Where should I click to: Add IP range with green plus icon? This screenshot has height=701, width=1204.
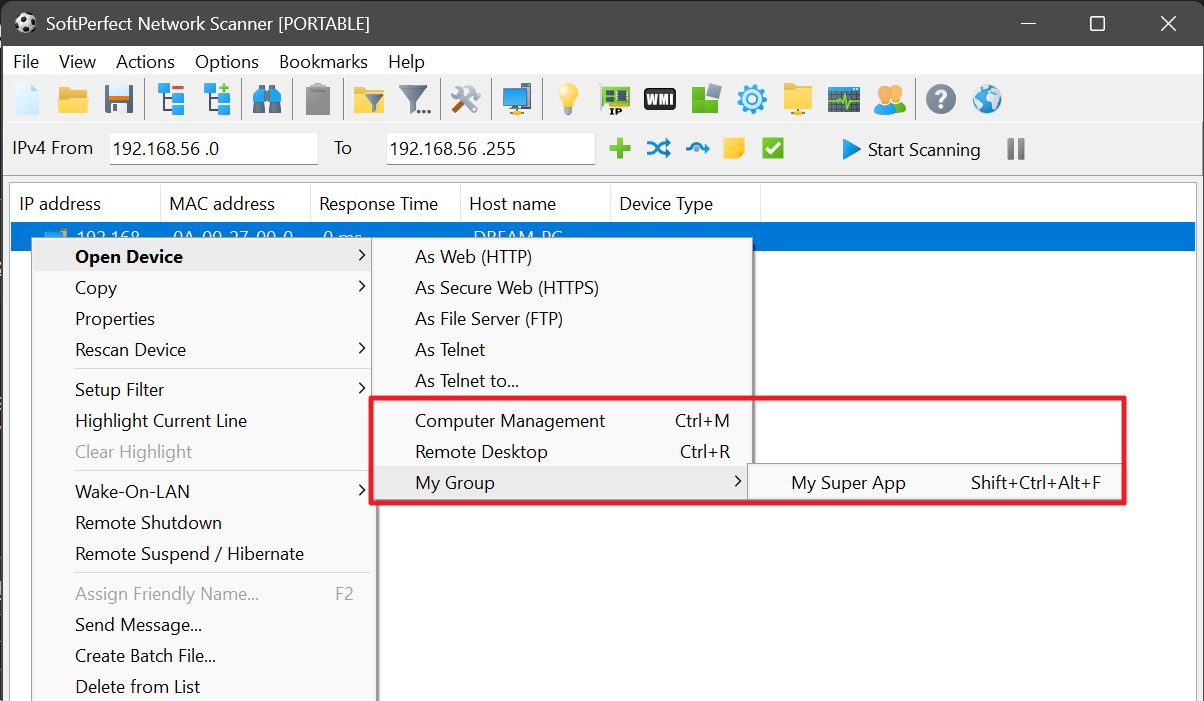(620, 149)
